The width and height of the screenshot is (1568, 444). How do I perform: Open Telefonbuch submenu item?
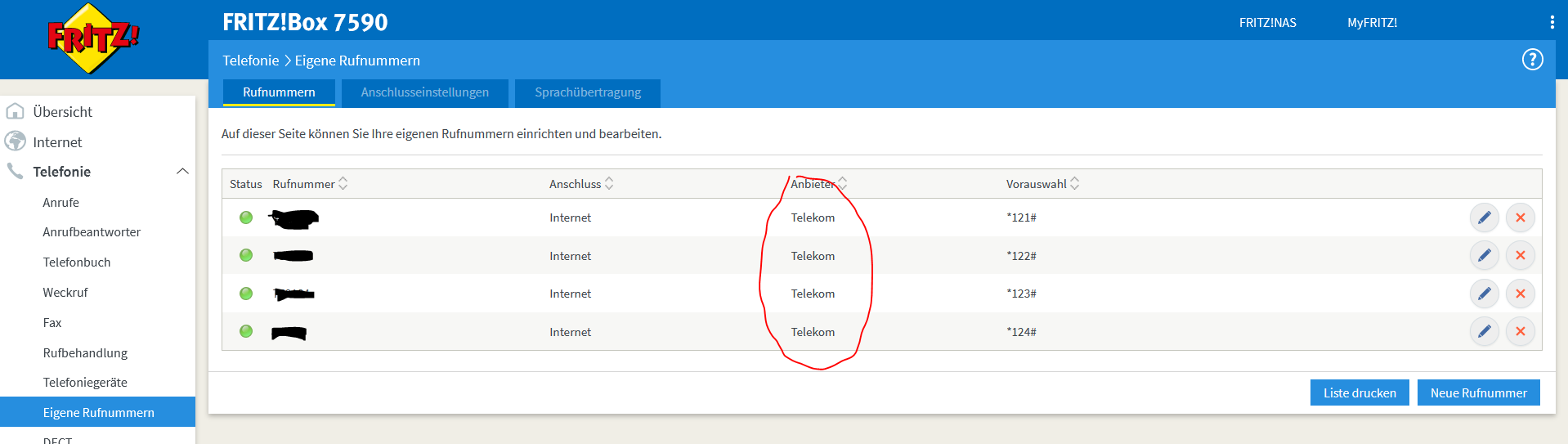(x=76, y=262)
